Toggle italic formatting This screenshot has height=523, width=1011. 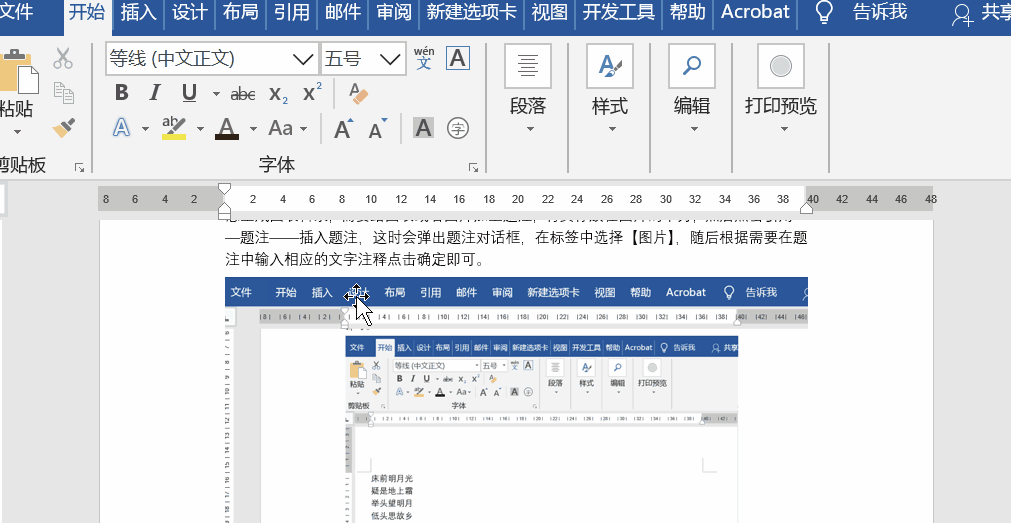(x=154, y=93)
